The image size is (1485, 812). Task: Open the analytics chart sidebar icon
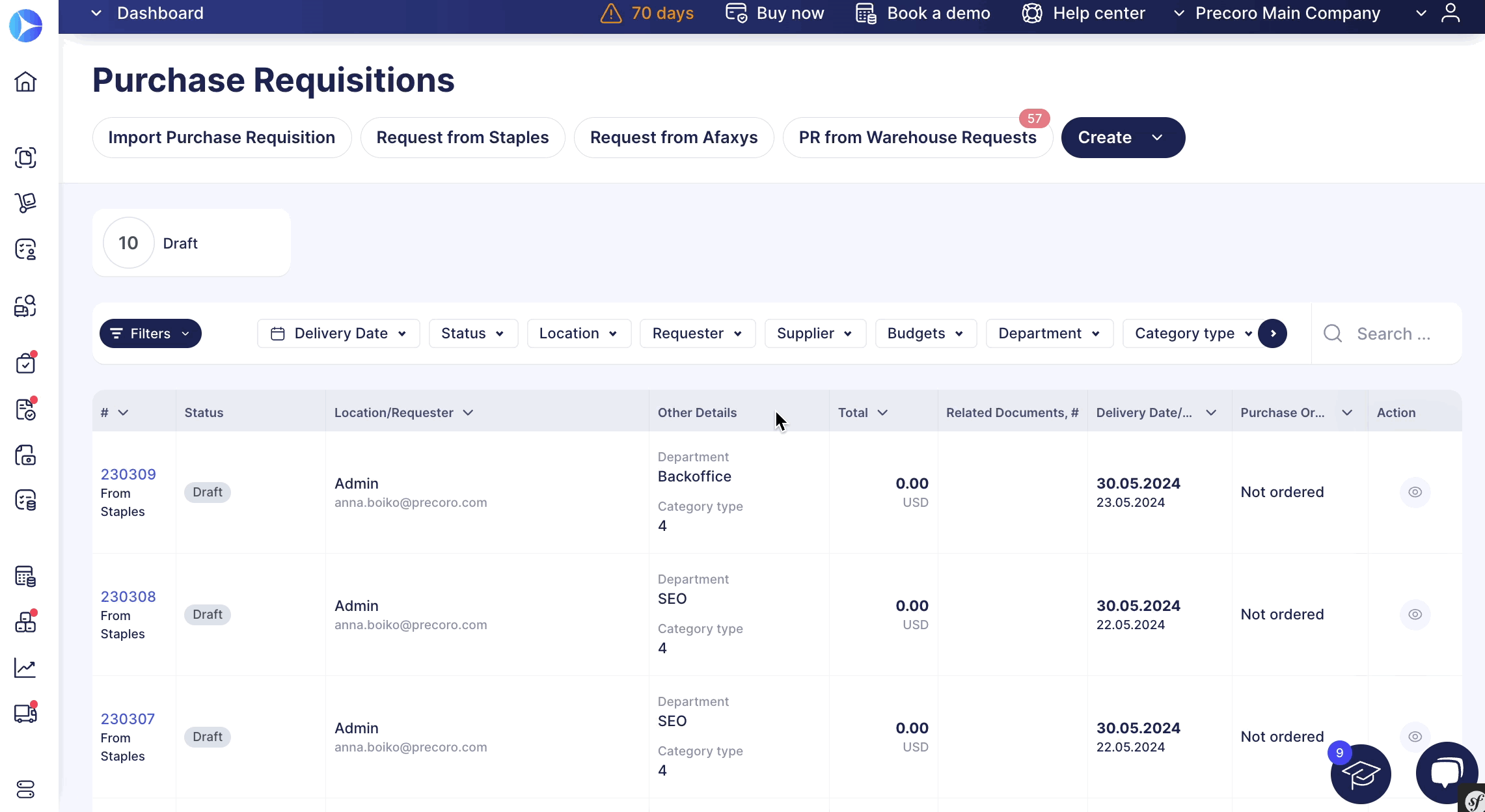pyautogui.click(x=25, y=668)
